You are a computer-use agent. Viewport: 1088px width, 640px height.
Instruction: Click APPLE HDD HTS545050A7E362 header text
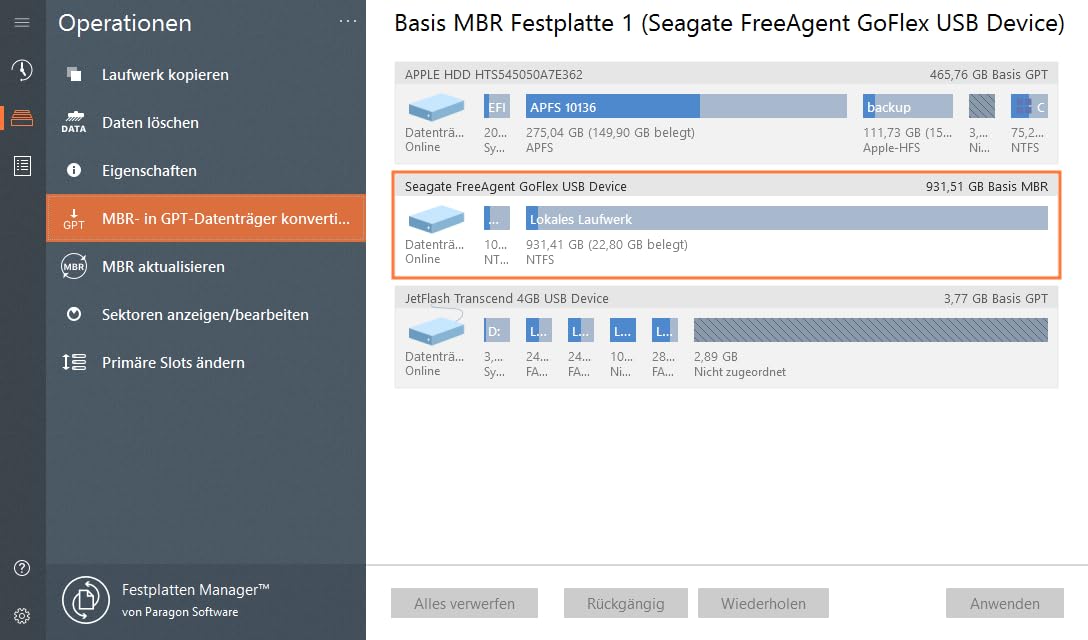(493, 74)
